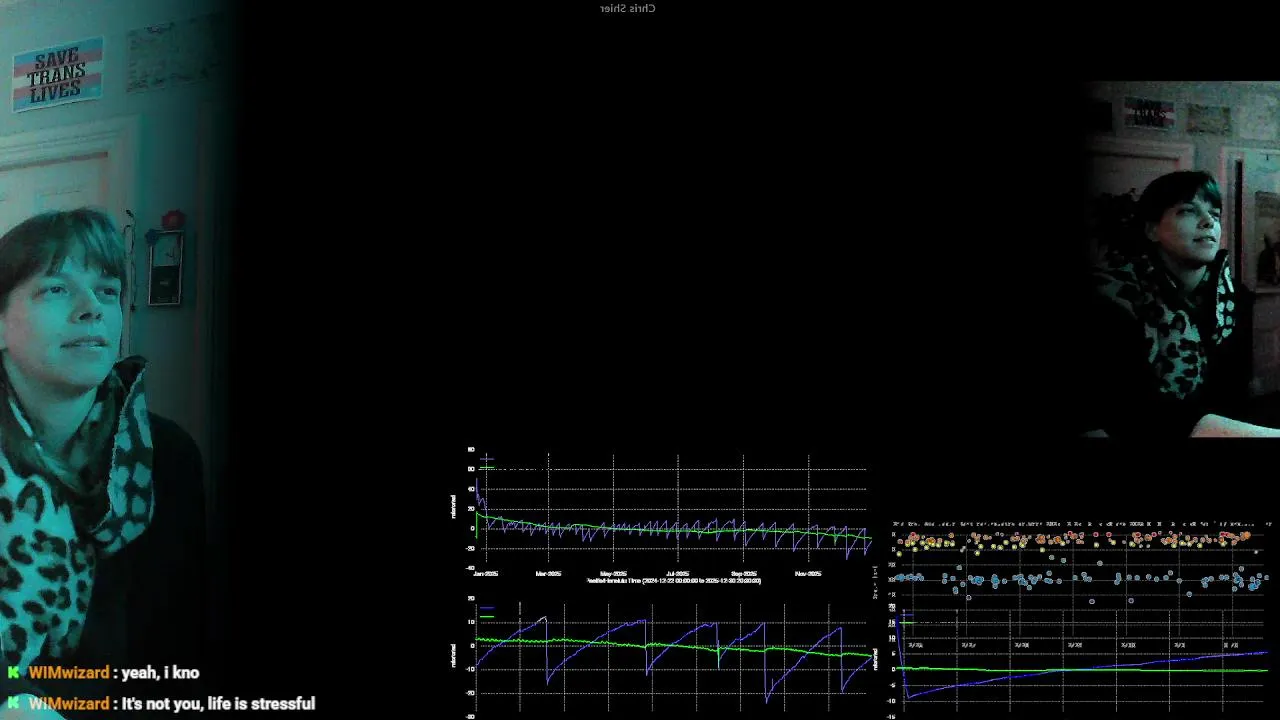Click the "Sep-2025" axis label on yearly chart
This screenshot has width=1280, height=720.
pyautogui.click(x=743, y=574)
